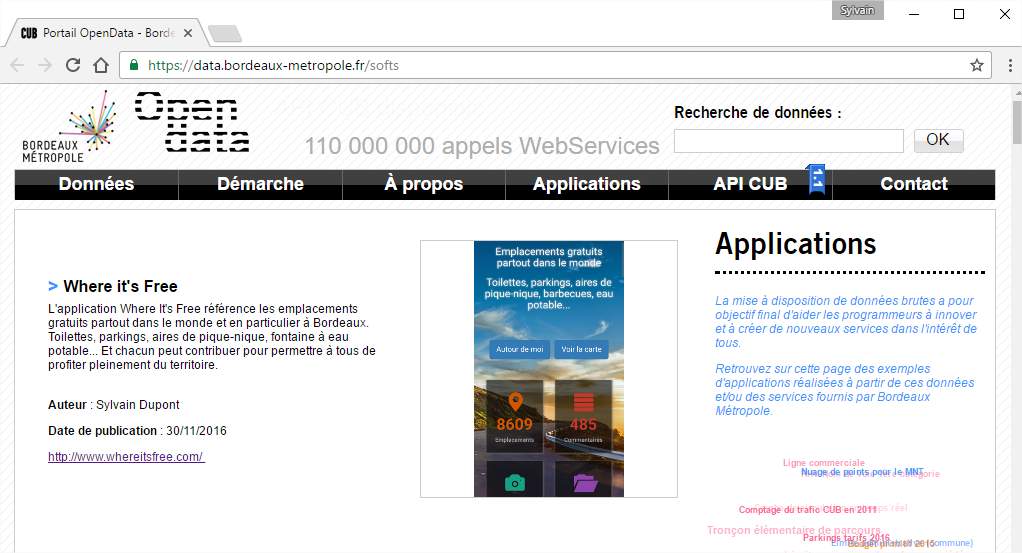Viewport: 1022px width, 553px height.
Task: Click the 110 000 000 appels WebServices text
Action: 482,145
